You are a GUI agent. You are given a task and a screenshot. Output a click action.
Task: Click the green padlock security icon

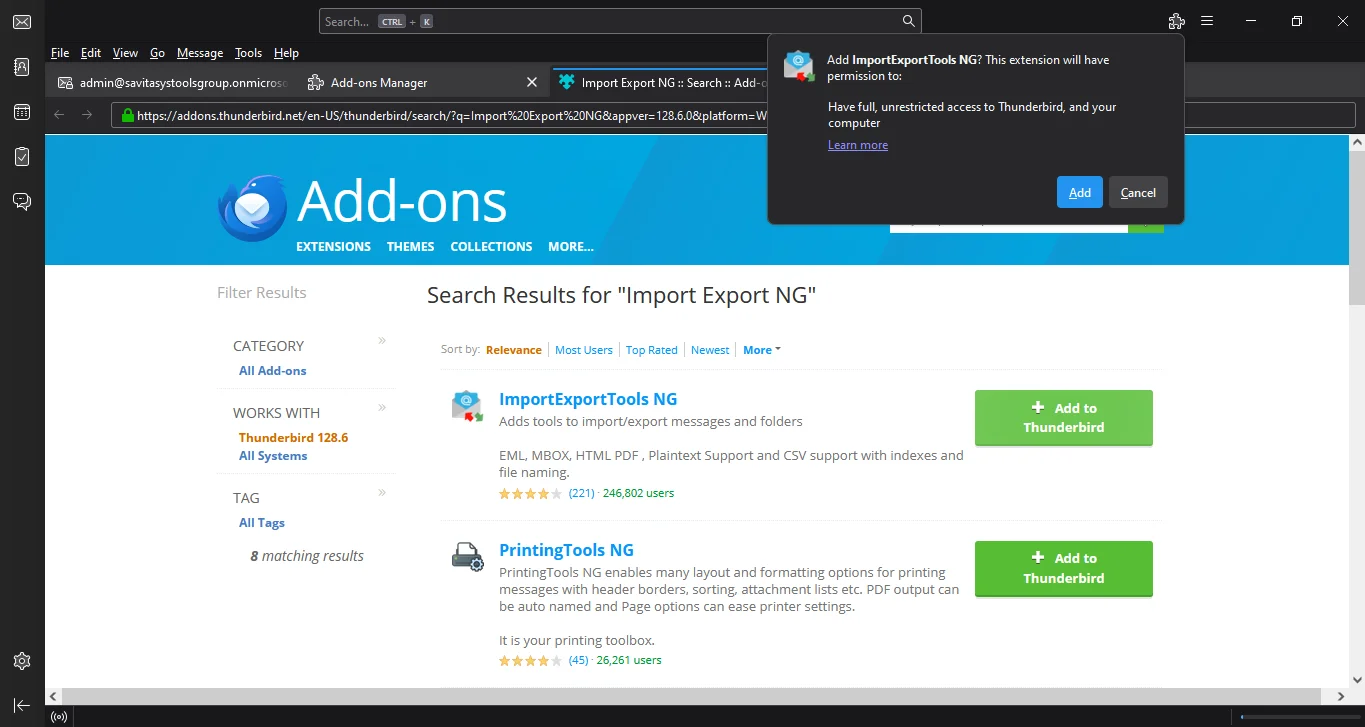click(x=127, y=115)
